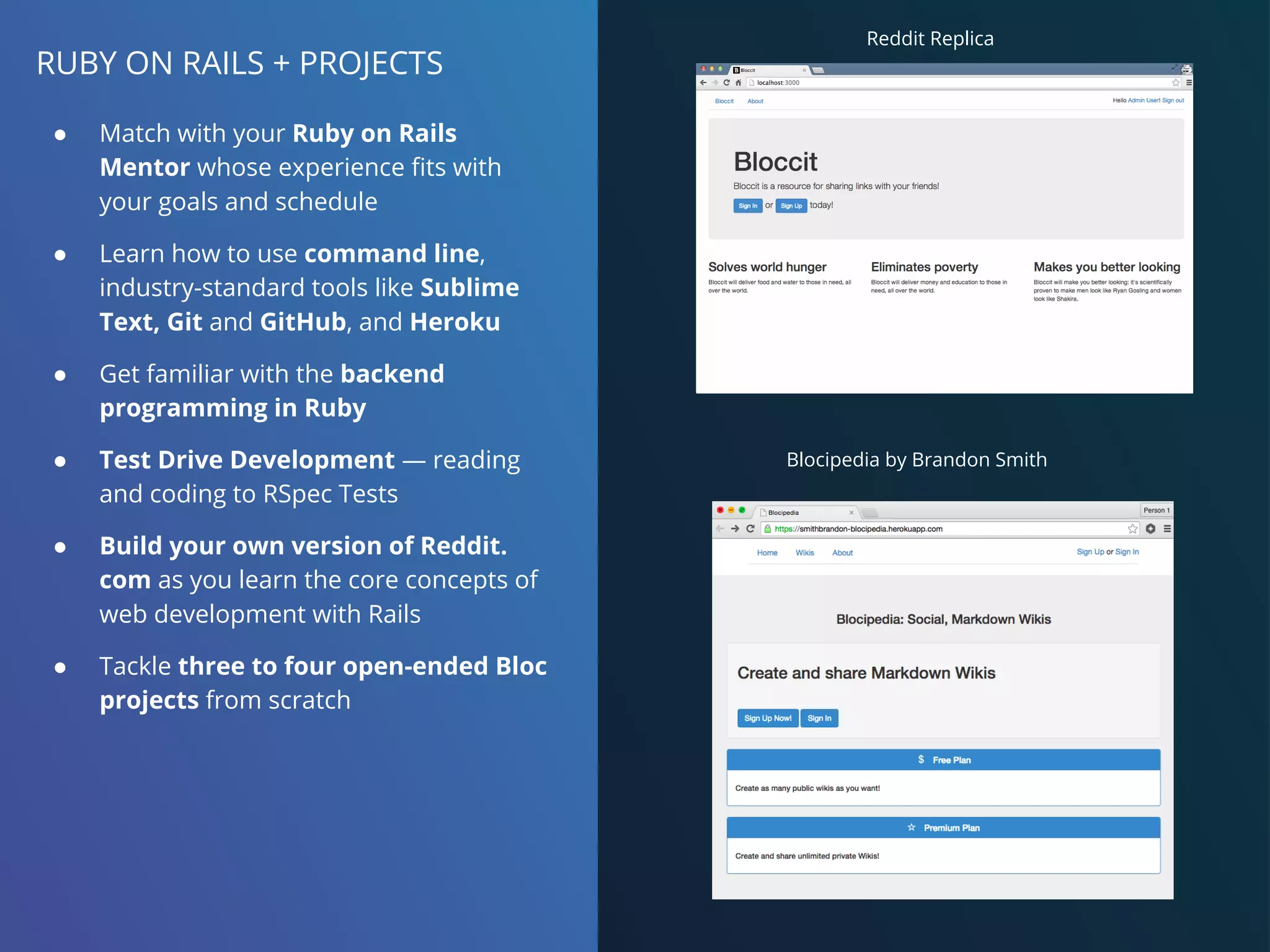The image size is (1270, 952).
Task: Click forward arrow in Bloccit browser
Action: tap(715, 82)
